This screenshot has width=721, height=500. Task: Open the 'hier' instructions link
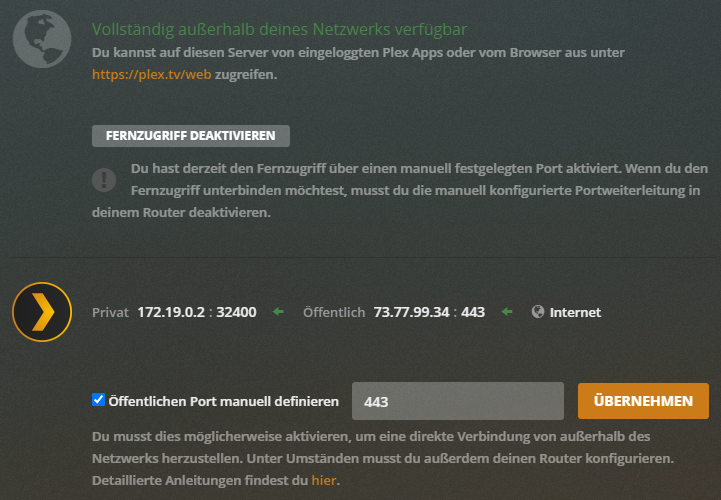(x=324, y=480)
